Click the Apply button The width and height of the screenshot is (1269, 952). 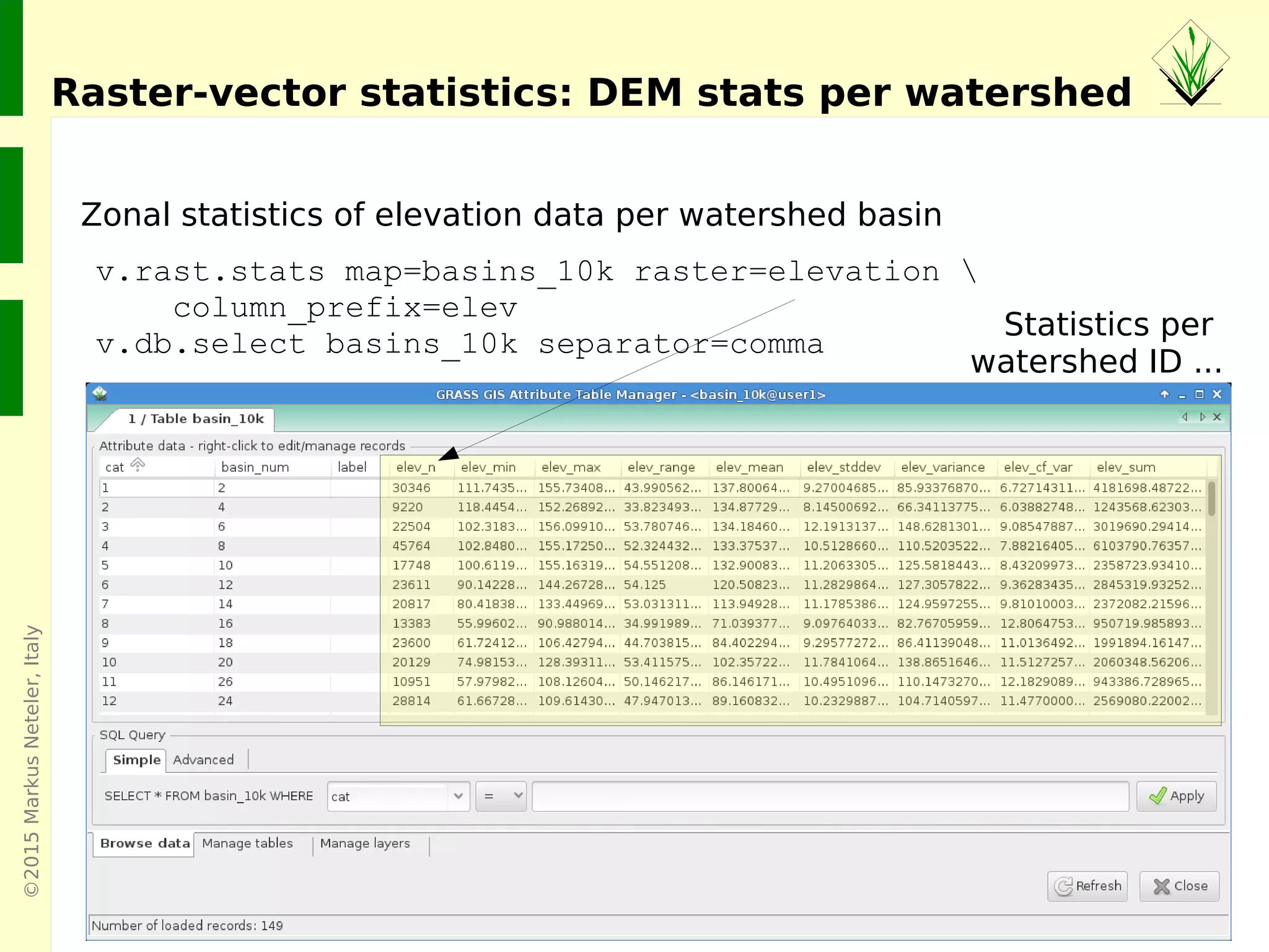(1176, 797)
